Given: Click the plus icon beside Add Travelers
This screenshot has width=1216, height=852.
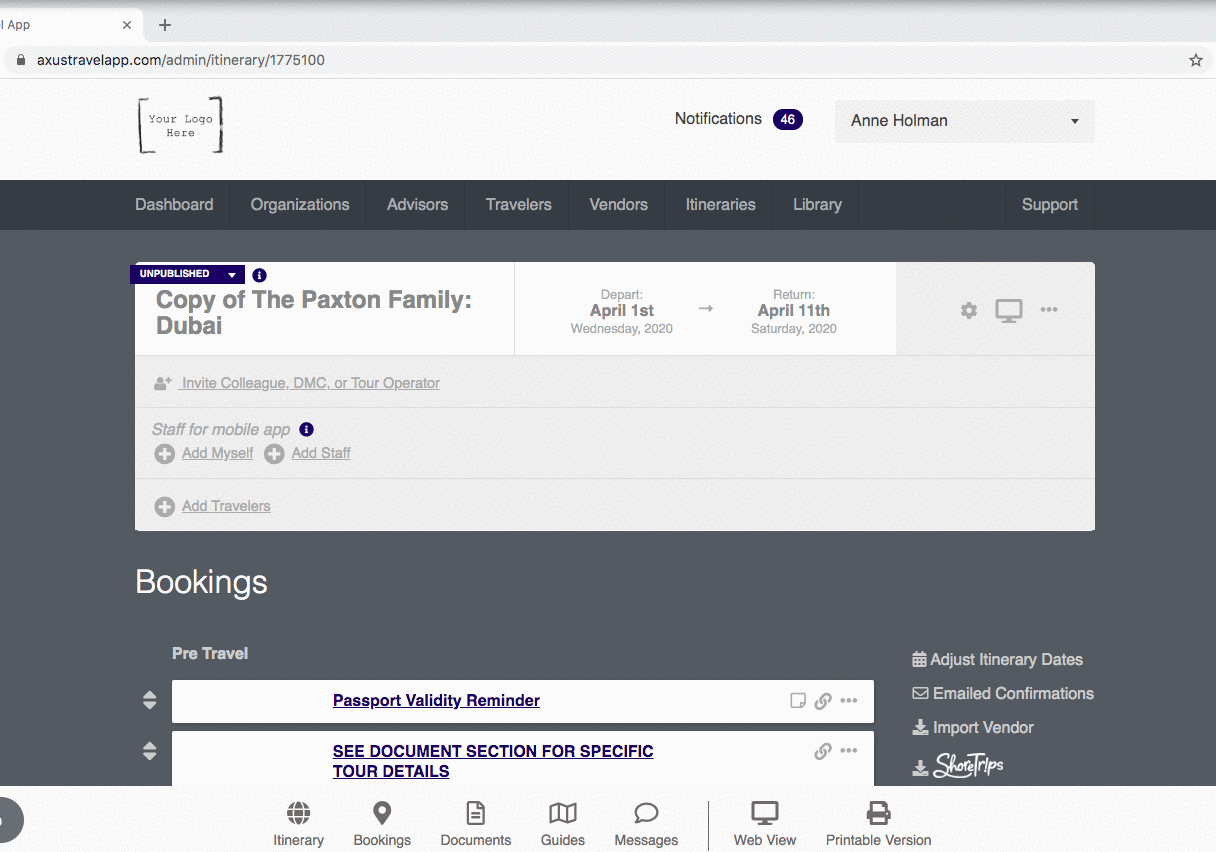Looking at the screenshot, I should pos(164,507).
